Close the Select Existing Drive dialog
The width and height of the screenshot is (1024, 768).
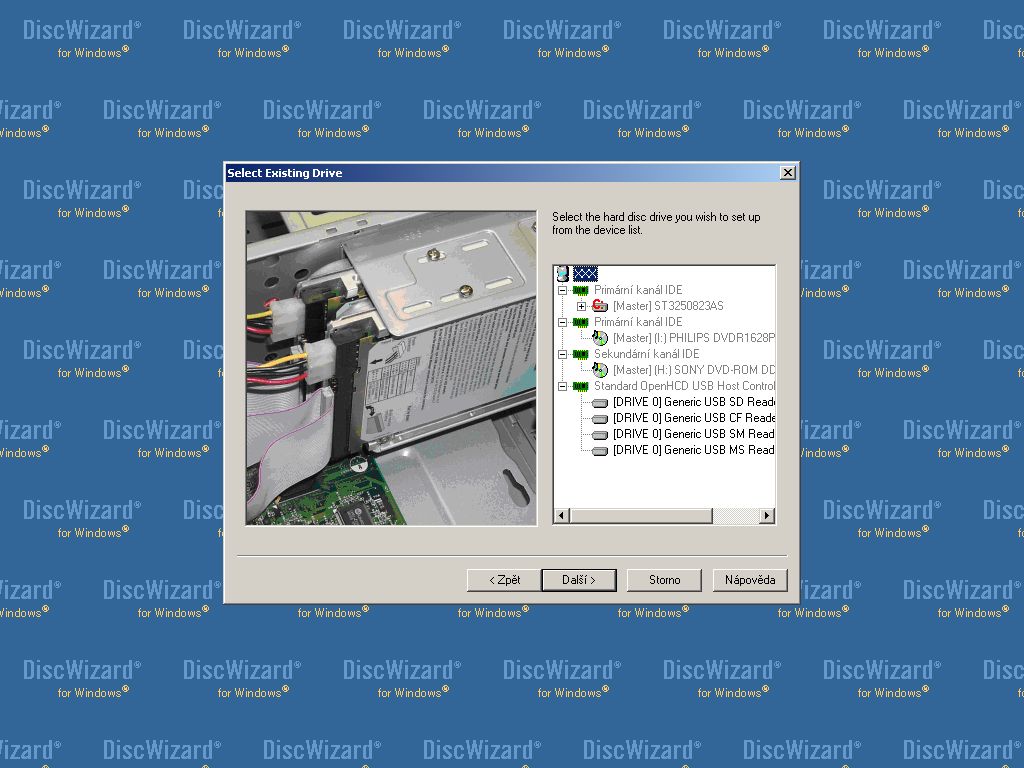788,172
